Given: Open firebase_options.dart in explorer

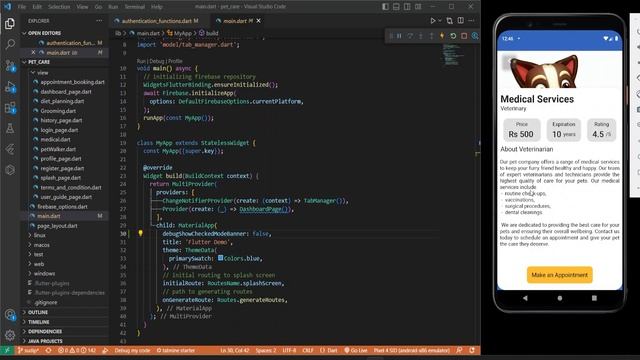Looking at the screenshot, I should point(63,207).
